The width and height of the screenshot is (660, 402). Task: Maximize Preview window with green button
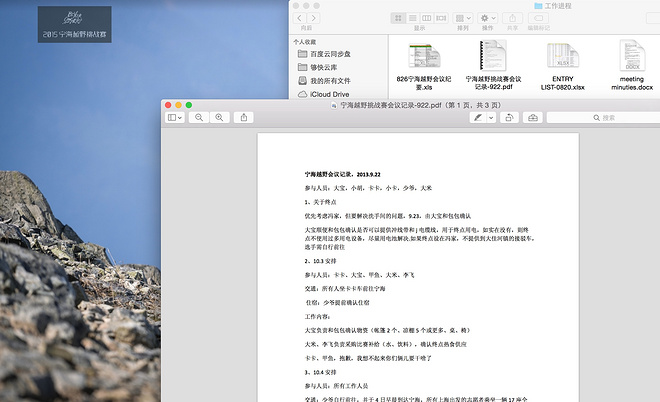(x=189, y=105)
